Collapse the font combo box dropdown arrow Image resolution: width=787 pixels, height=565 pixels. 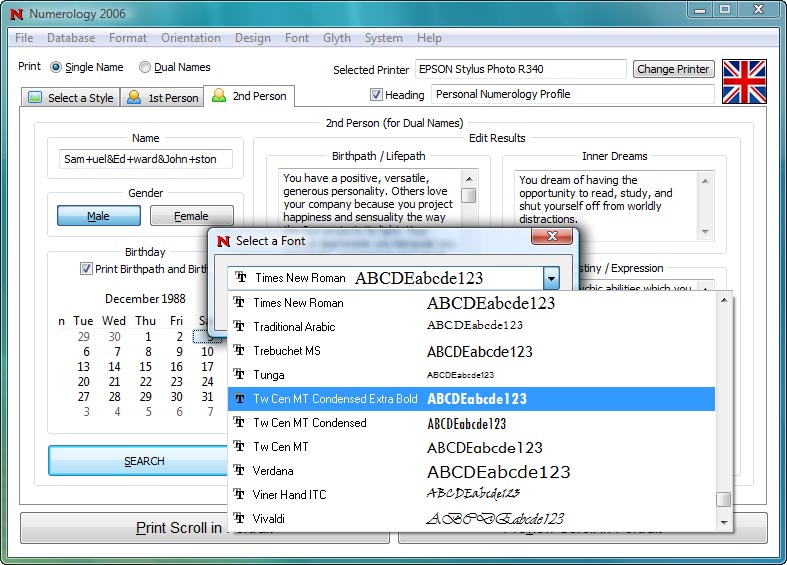(x=551, y=278)
